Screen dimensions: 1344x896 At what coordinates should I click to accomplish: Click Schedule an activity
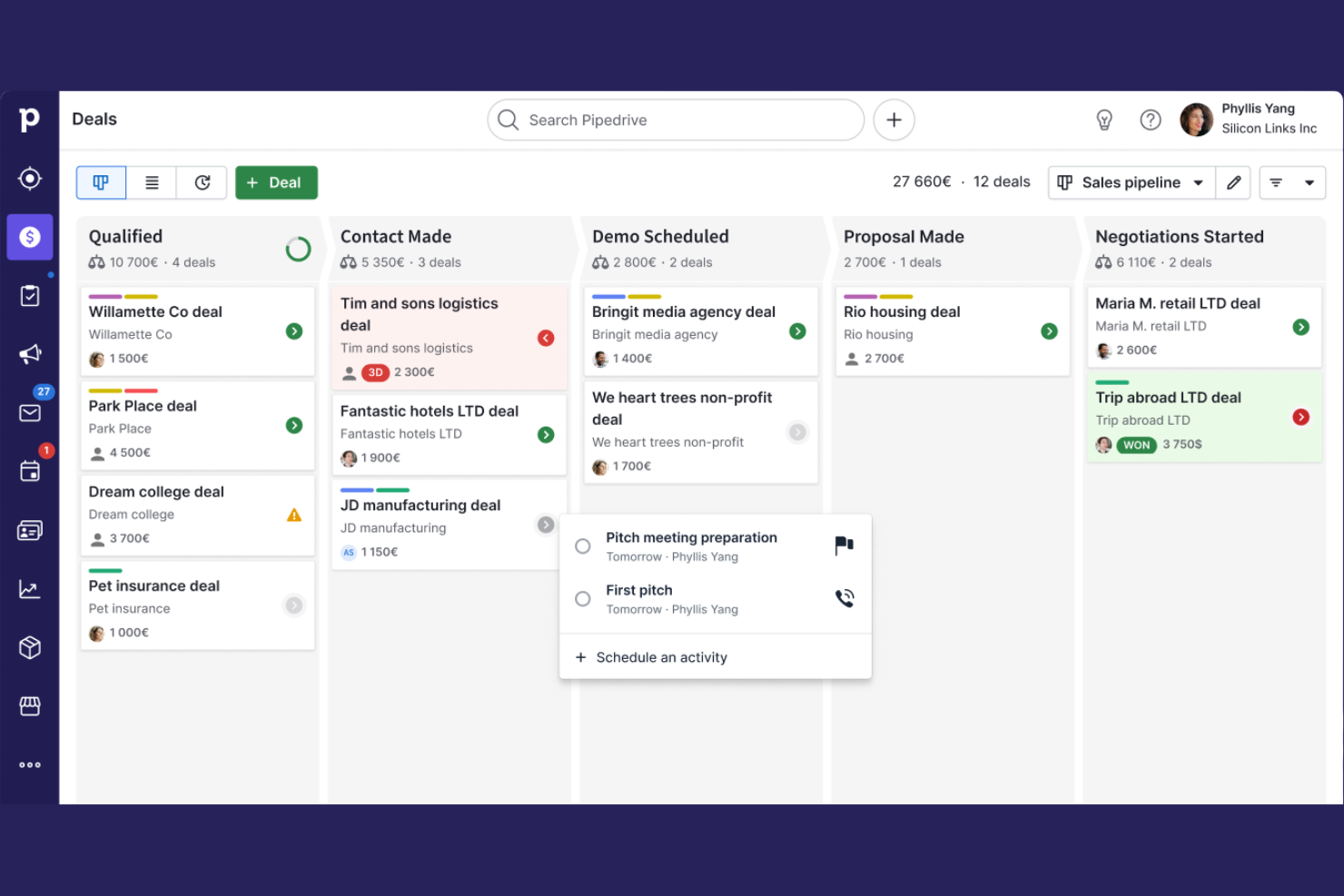tap(661, 657)
